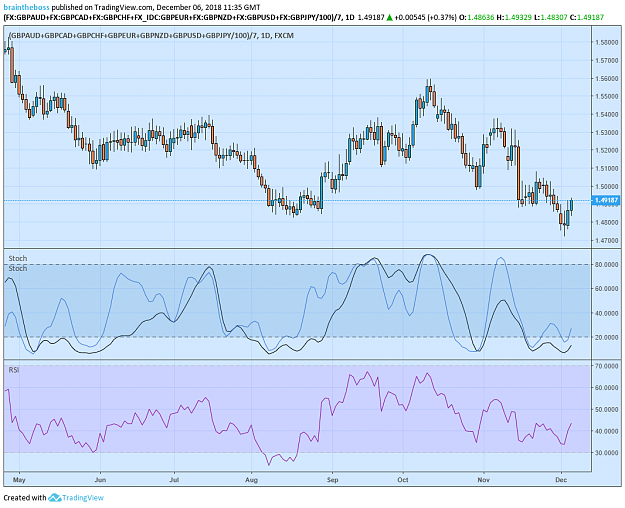Screen dimensions: 625x508
Task: Click the header change value +0.00545 (+0.37%)
Action: [x=426, y=18]
